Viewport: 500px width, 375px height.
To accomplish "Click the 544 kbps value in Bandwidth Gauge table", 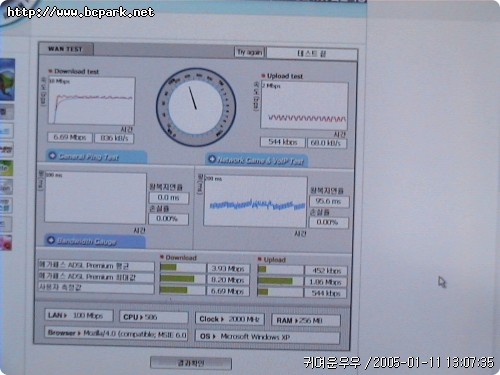I will pos(326,293).
